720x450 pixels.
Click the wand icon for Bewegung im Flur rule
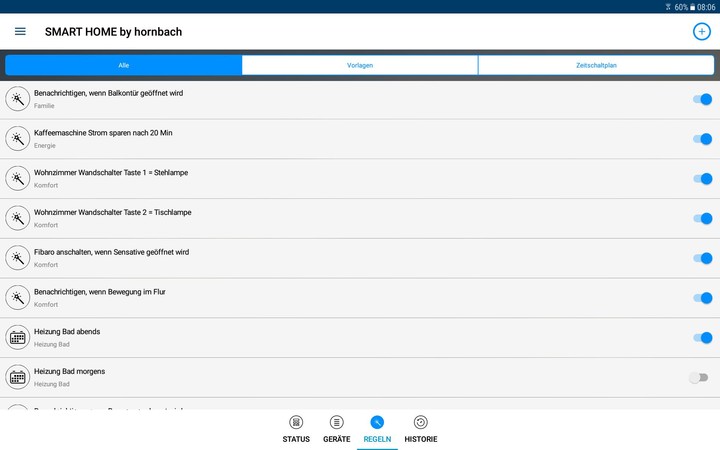(17, 298)
